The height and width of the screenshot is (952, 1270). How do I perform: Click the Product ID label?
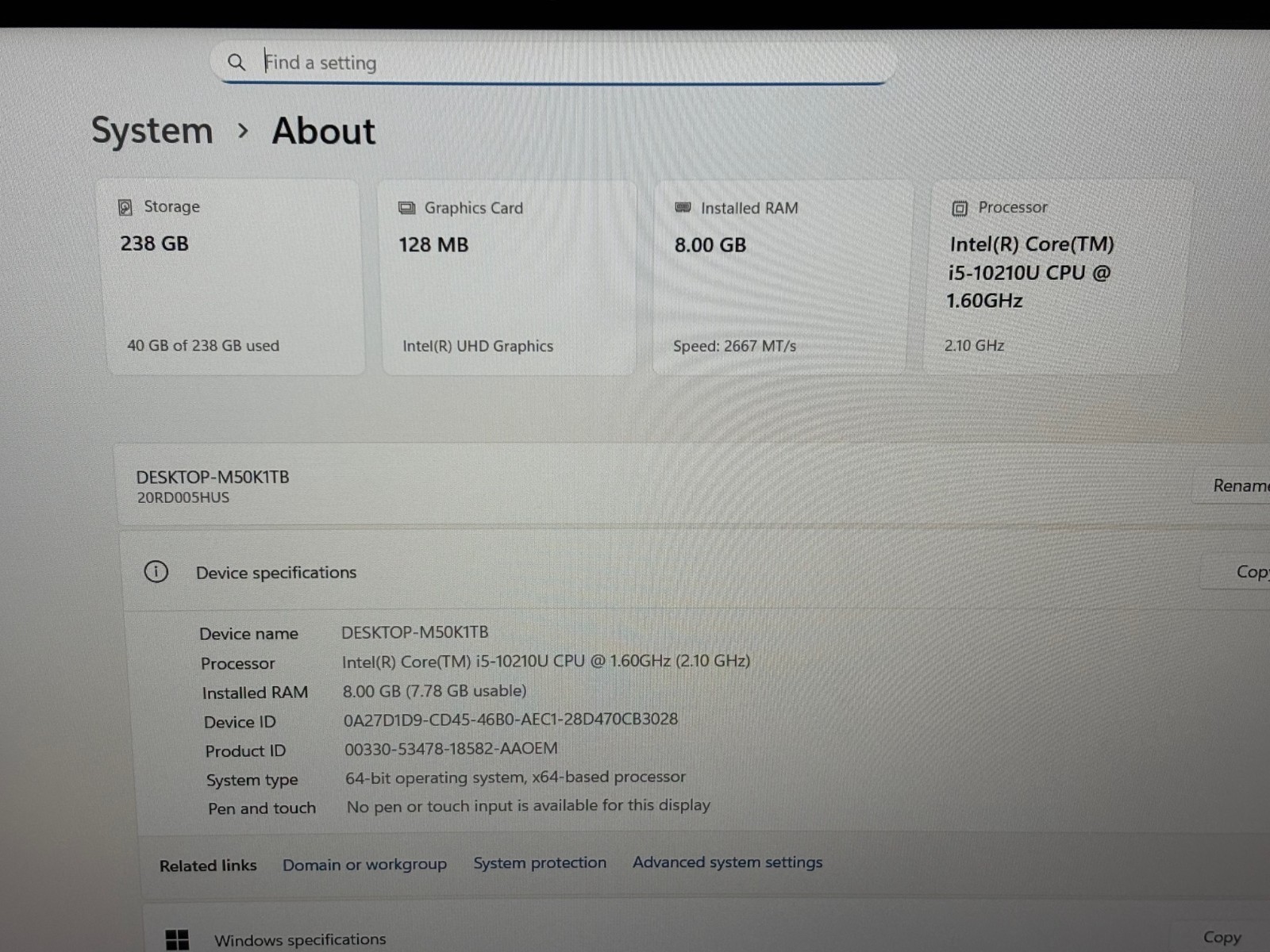245,751
